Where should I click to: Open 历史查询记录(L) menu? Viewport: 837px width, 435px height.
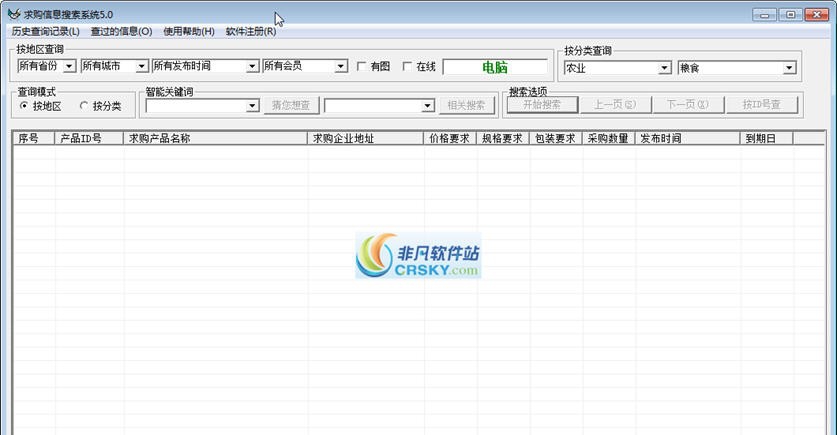tap(45, 31)
